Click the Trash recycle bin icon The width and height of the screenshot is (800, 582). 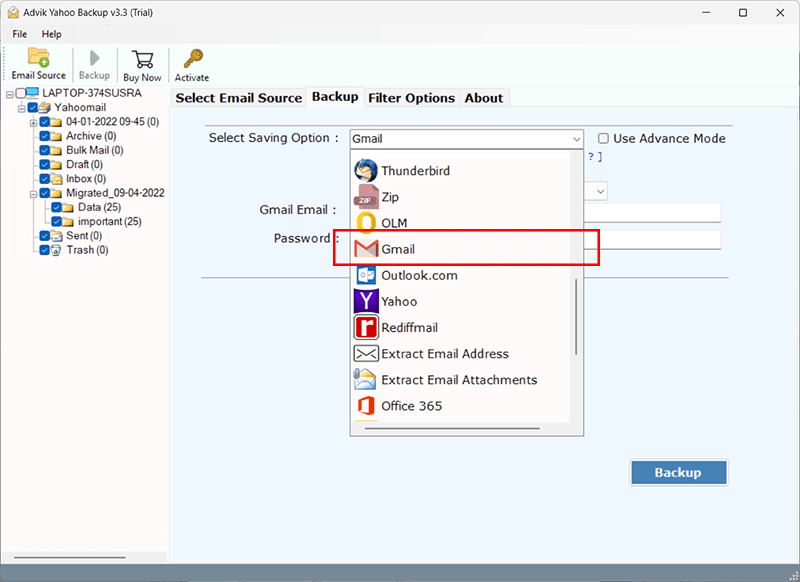(x=56, y=250)
